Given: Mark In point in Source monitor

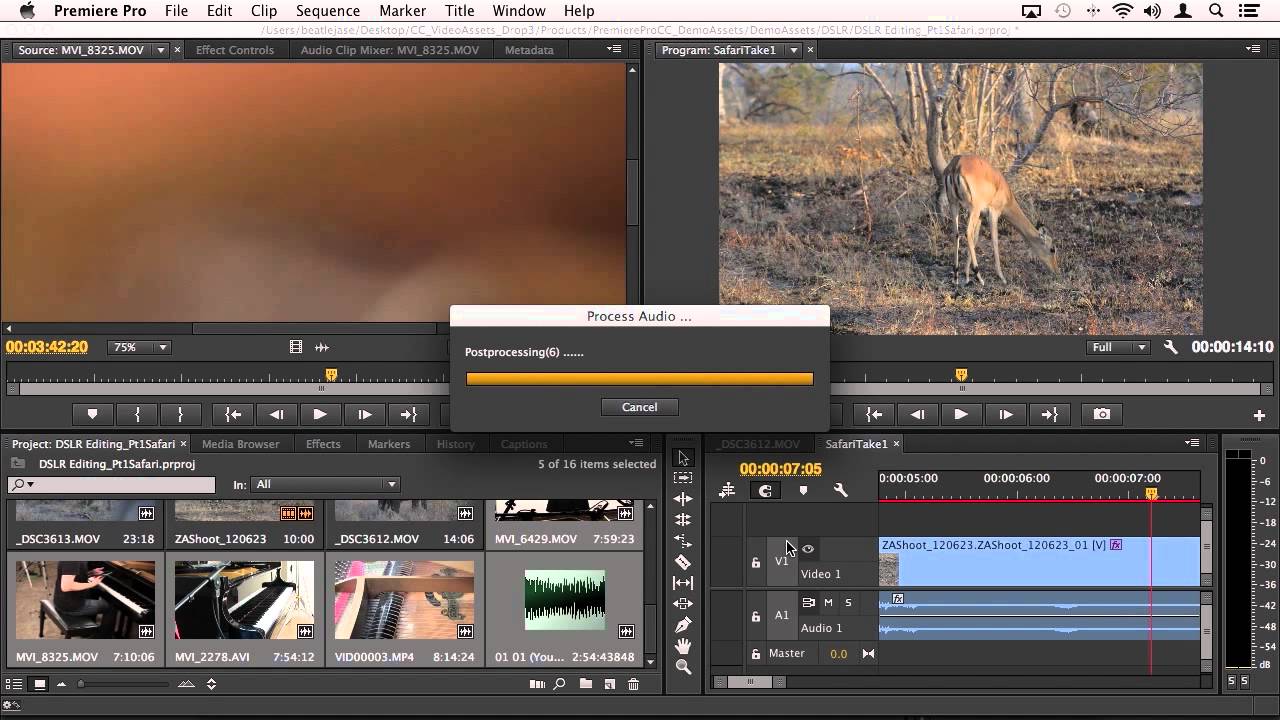Looking at the screenshot, I should click(137, 414).
